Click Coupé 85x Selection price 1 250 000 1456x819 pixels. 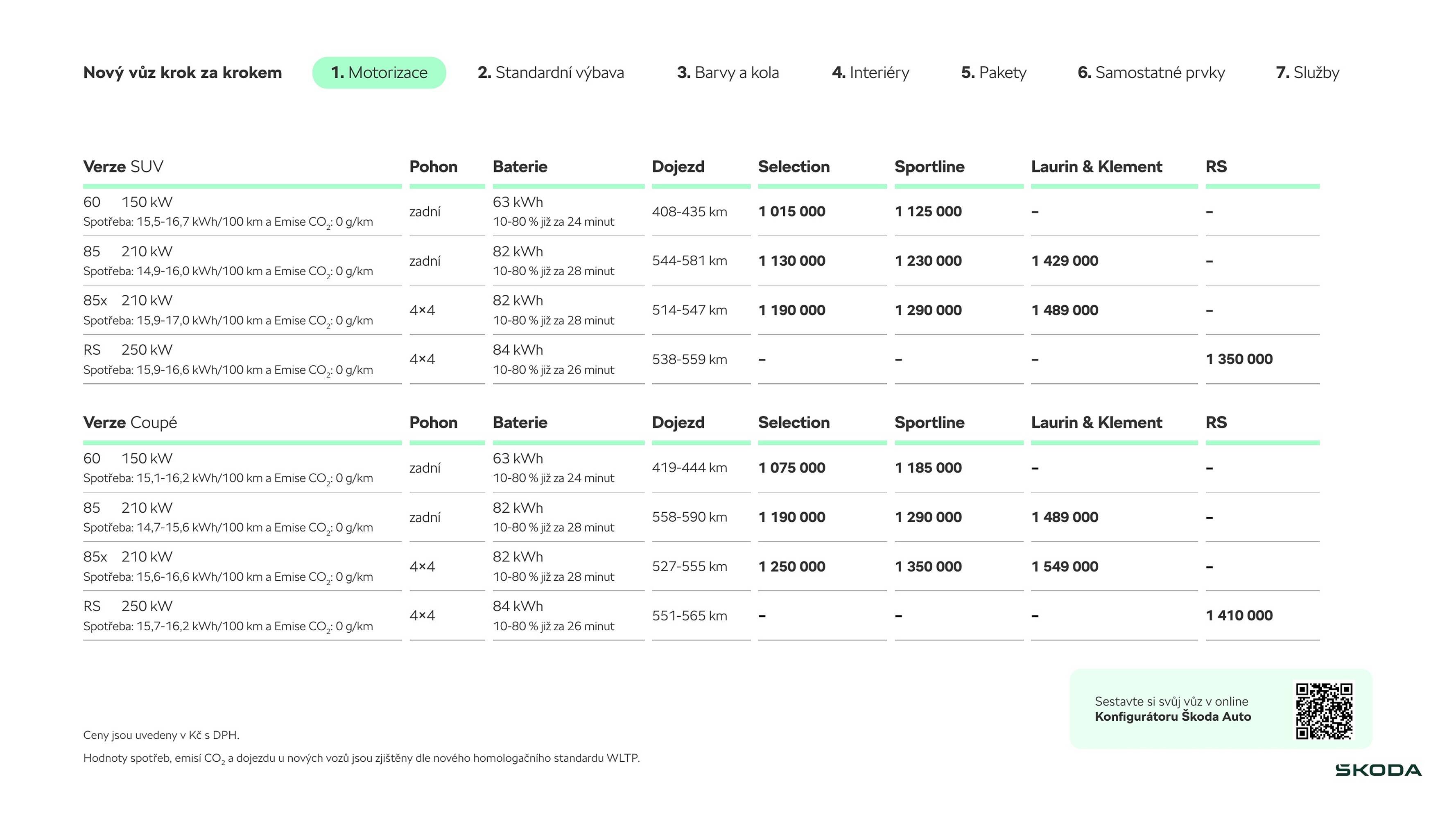pos(791,566)
